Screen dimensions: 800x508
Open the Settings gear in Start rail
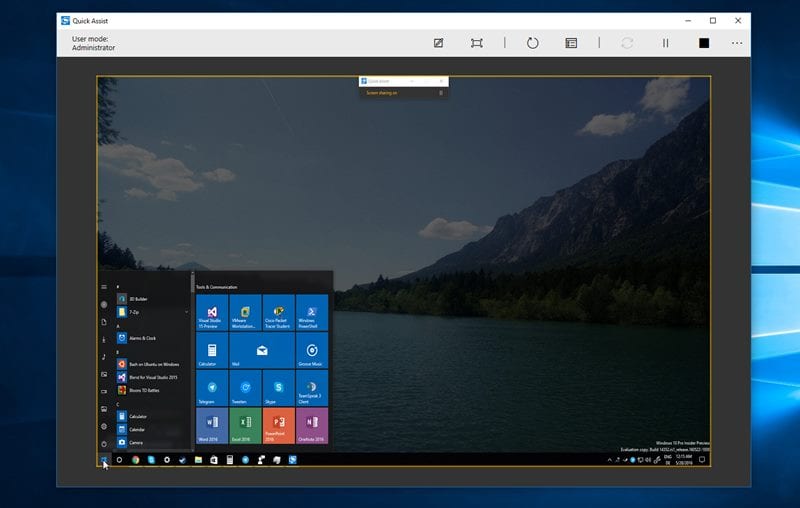click(x=104, y=426)
